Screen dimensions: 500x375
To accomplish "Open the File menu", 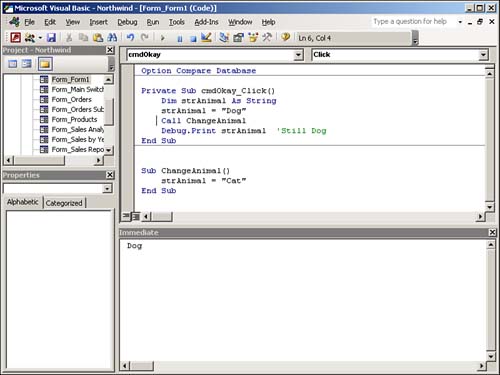I will tap(29, 22).
